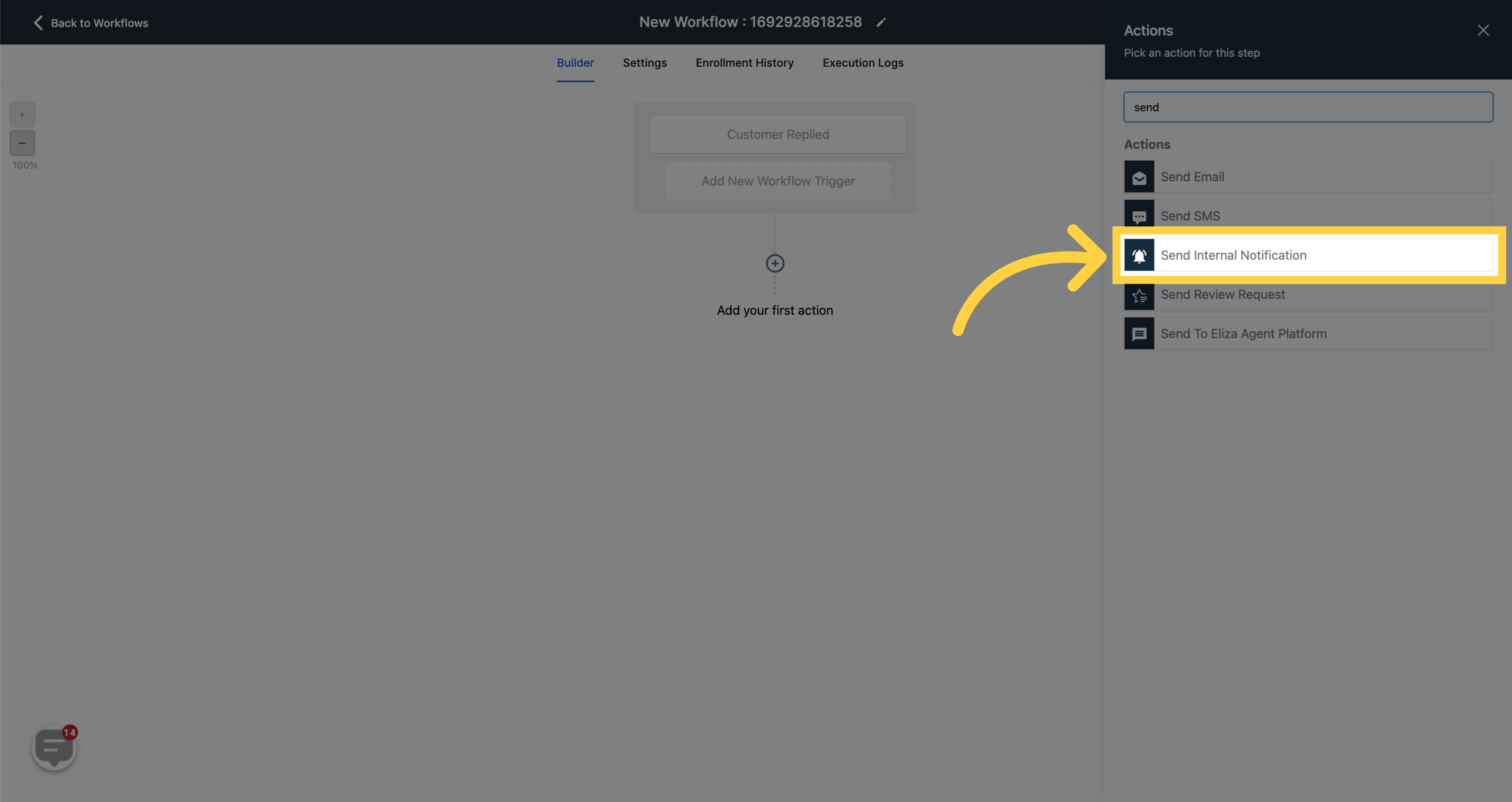Click the Send Review Request icon
The image size is (1512, 802).
pyautogui.click(x=1139, y=294)
